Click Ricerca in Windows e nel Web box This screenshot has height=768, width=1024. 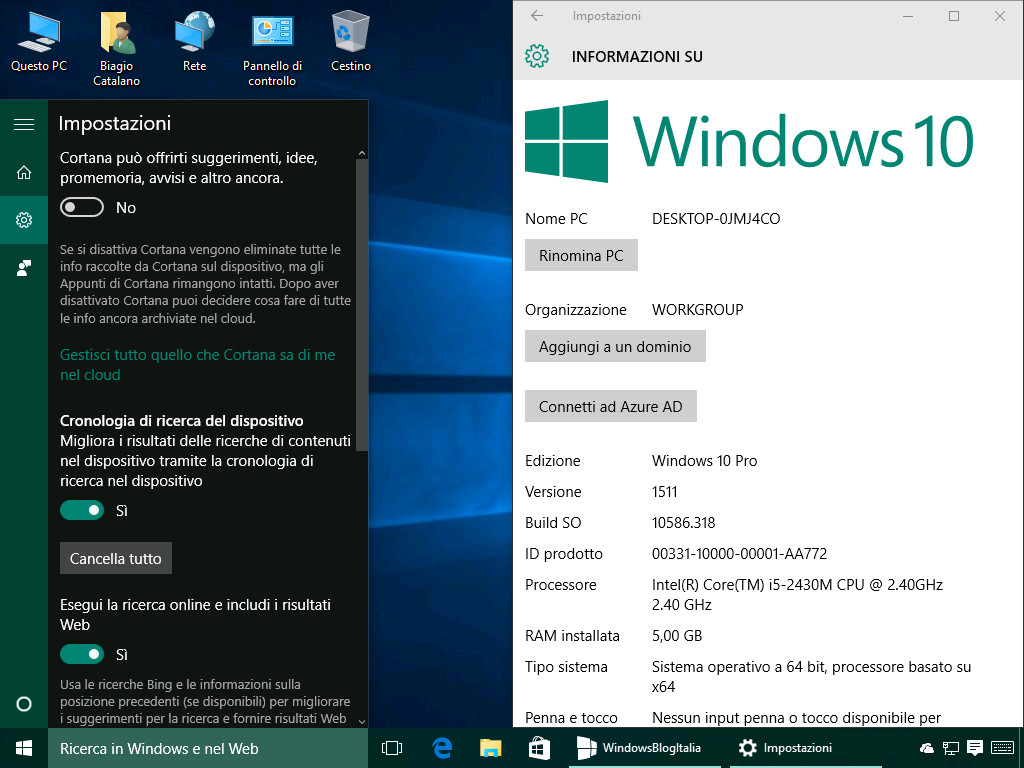click(208, 748)
